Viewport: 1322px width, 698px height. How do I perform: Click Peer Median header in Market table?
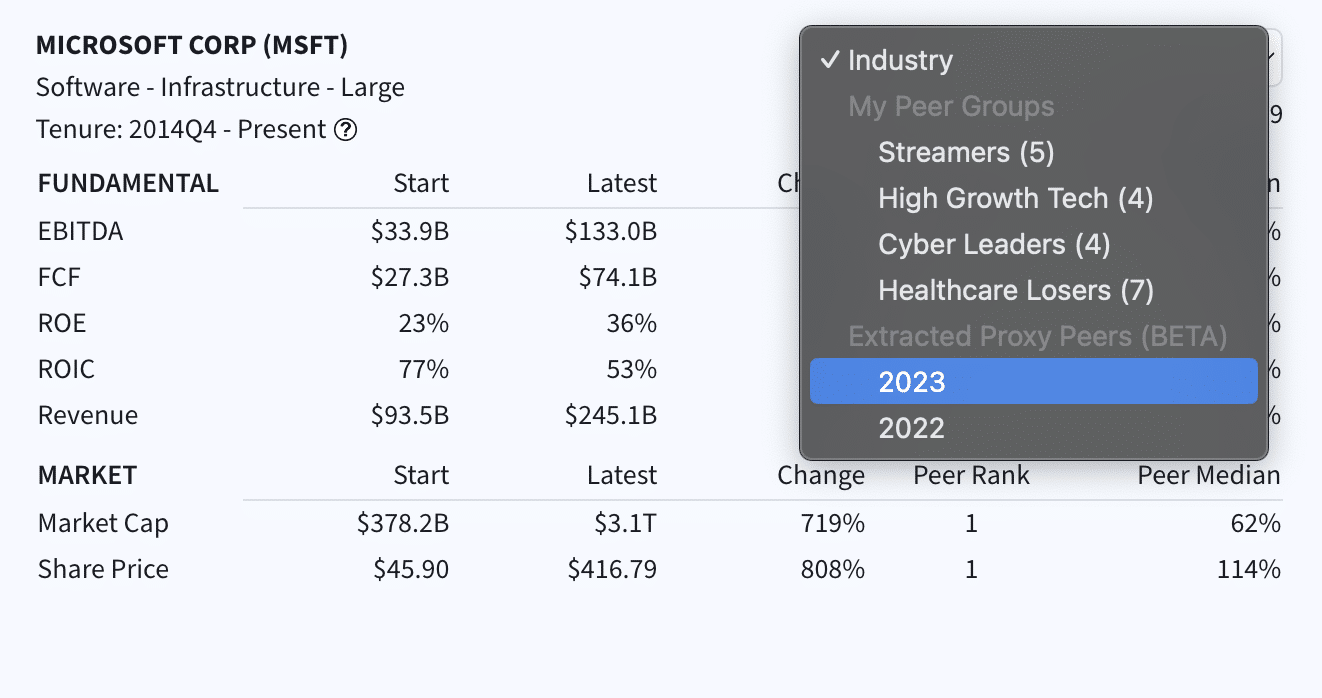click(1208, 475)
